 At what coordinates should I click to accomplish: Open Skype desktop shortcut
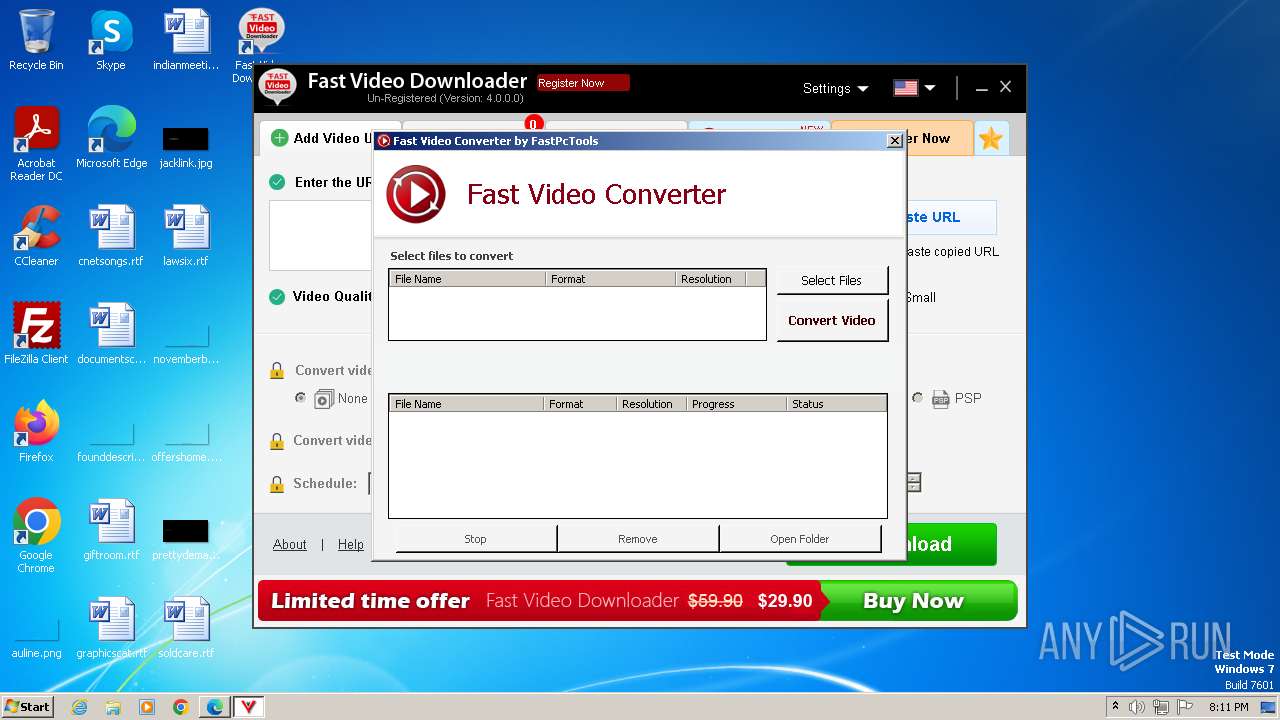(x=111, y=40)
